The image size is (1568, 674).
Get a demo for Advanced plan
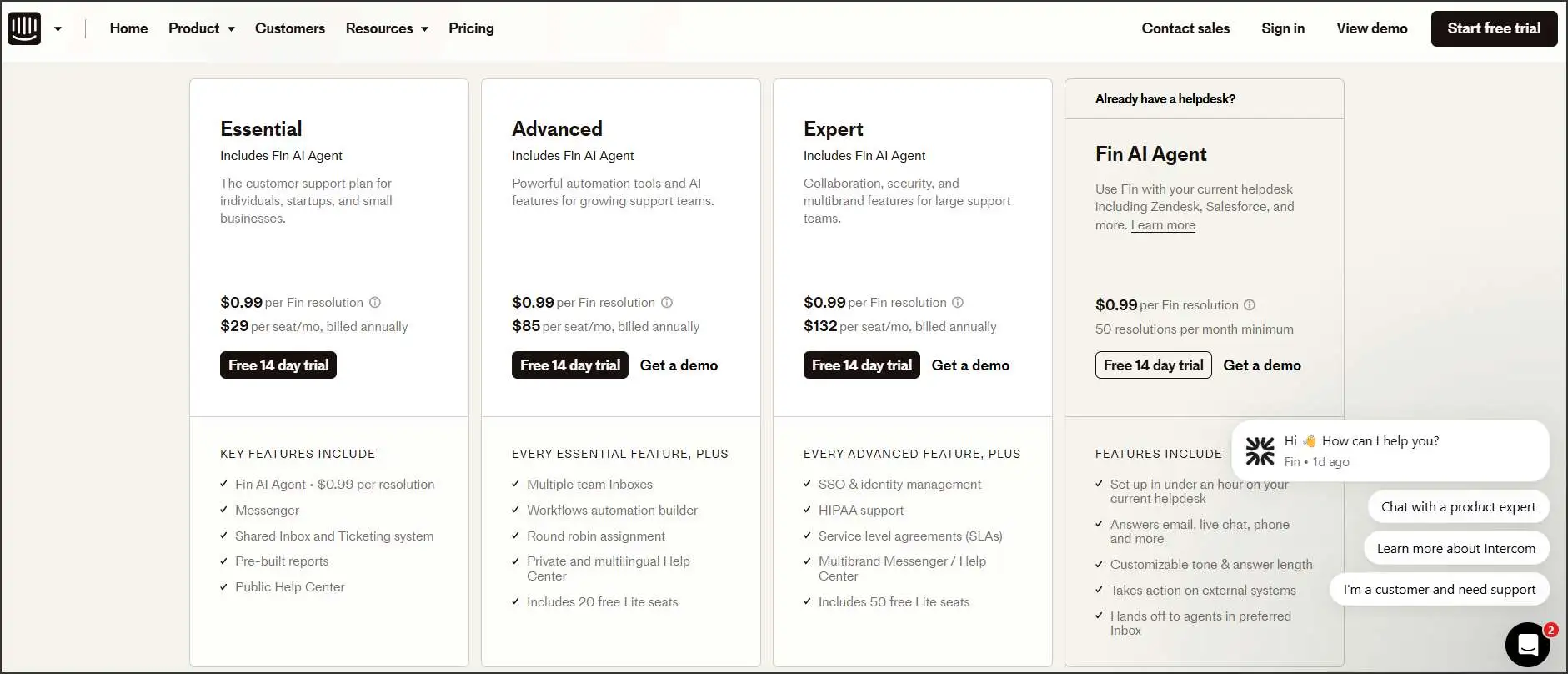point(679,365)
